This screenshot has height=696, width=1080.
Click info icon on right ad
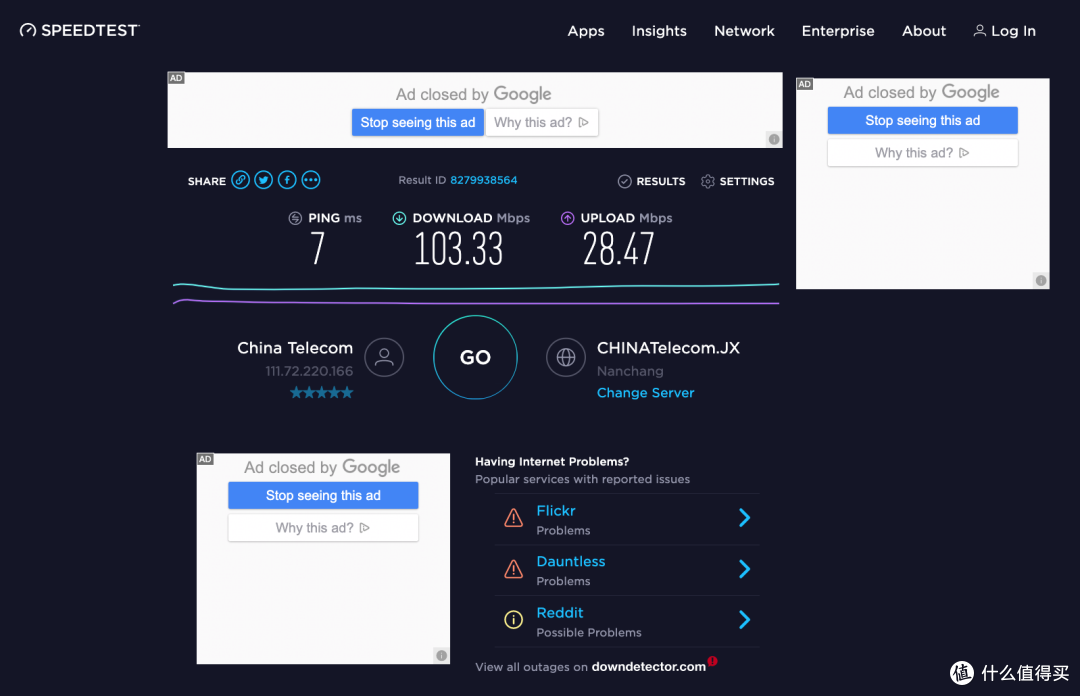pos(1041,280)
